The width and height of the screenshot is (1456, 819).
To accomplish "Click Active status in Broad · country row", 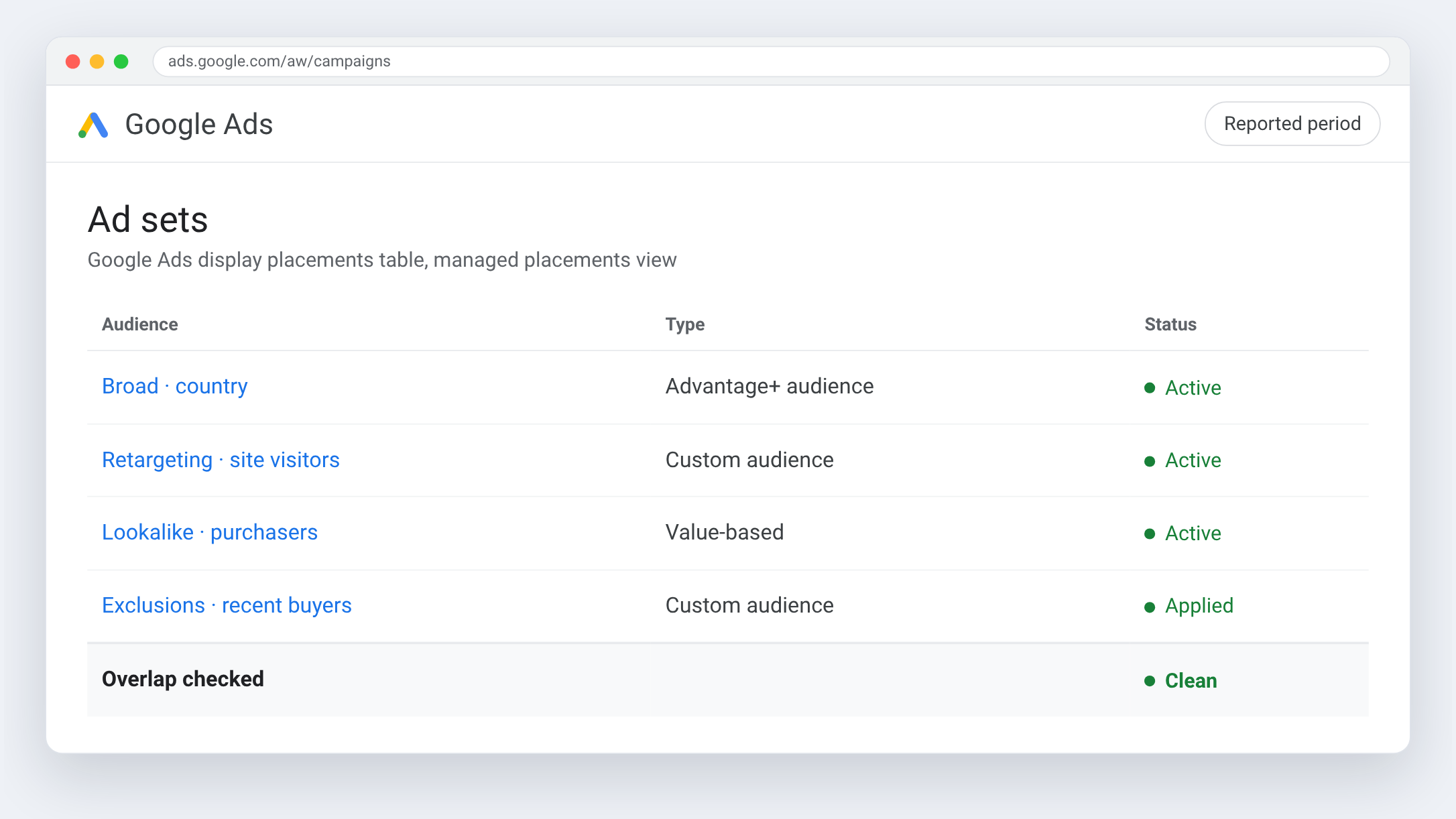I will tap(1182, 388).
